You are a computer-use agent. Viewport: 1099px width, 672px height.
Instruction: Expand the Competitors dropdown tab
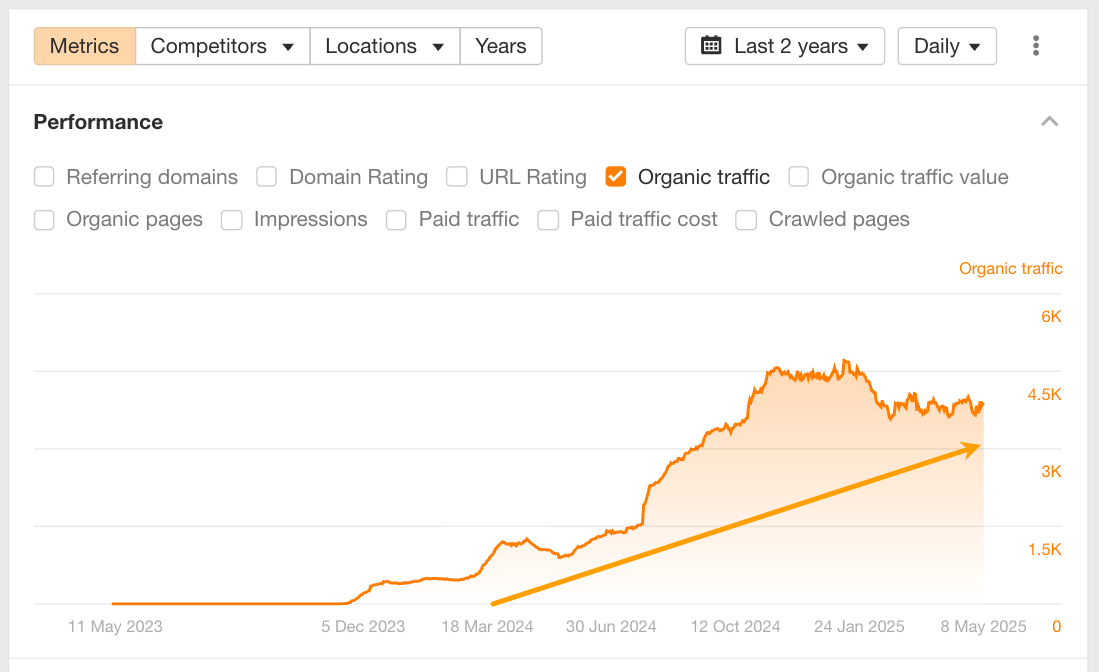(222, 46)
